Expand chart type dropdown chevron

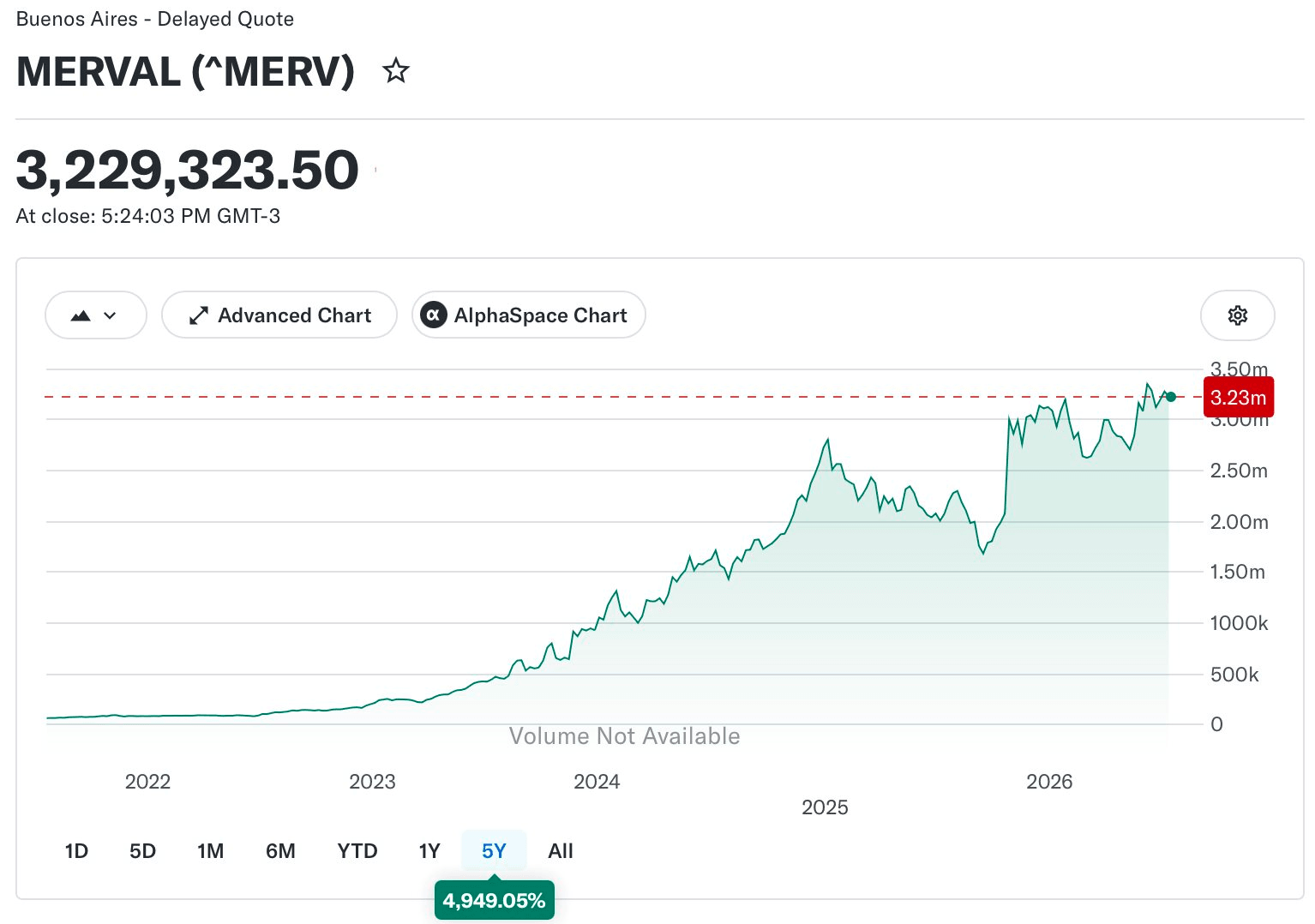[x=110, y=315]
